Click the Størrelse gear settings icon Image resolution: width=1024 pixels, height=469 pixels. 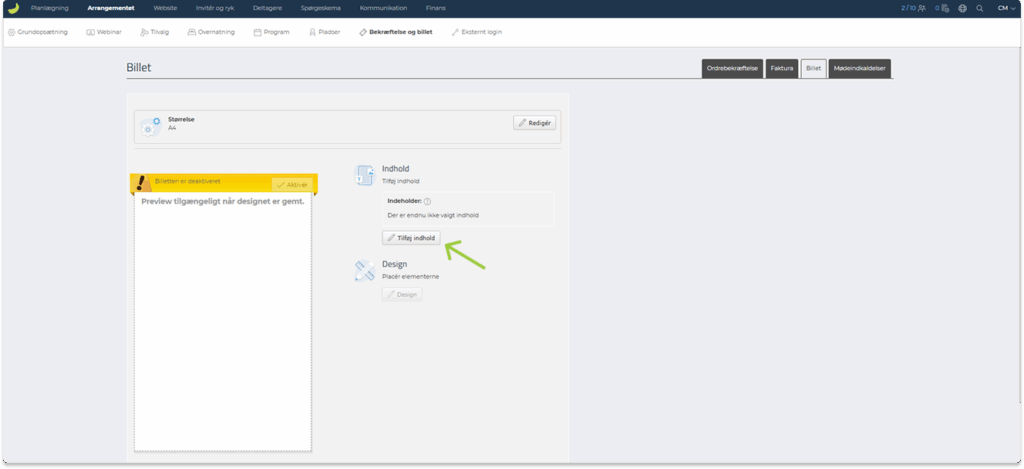(150, 126)
